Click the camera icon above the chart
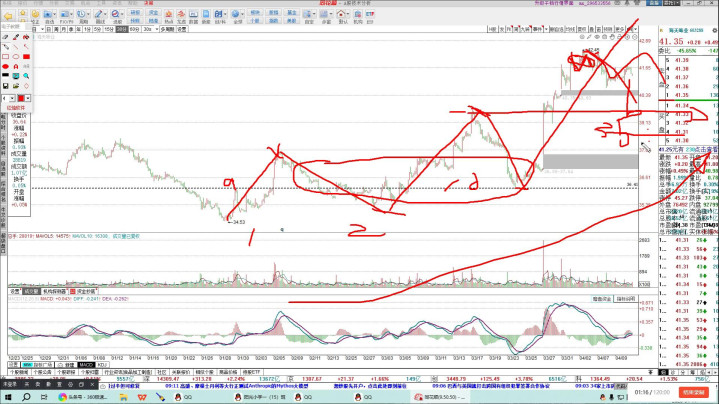This screenshot has height=404, width=719. (x=604, y=37)
